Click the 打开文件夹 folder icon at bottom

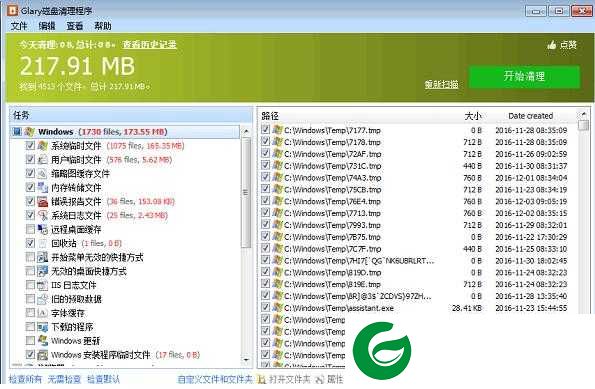coord(261,379)
